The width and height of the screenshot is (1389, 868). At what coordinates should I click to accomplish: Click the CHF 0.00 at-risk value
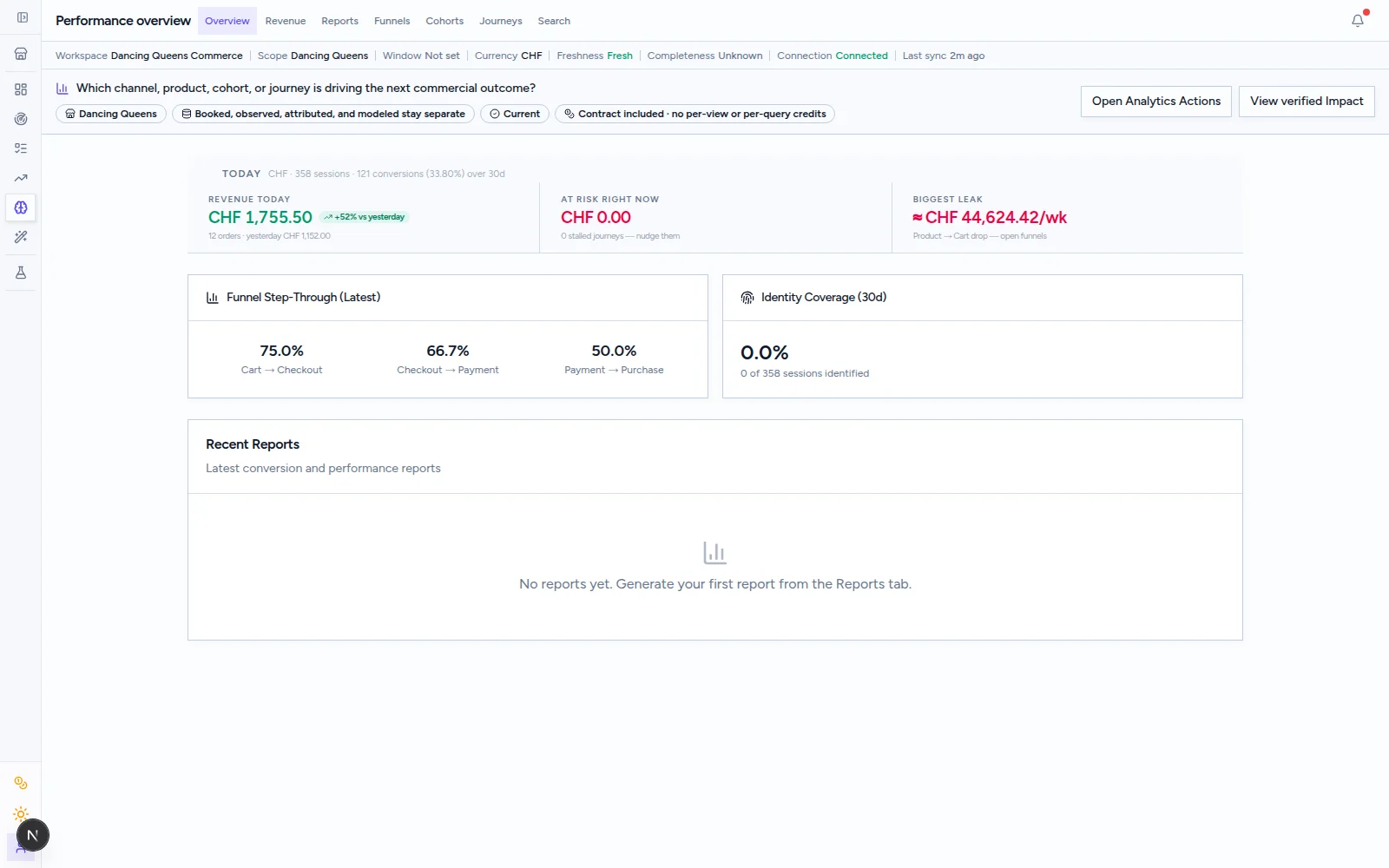(x=596, y=218)
